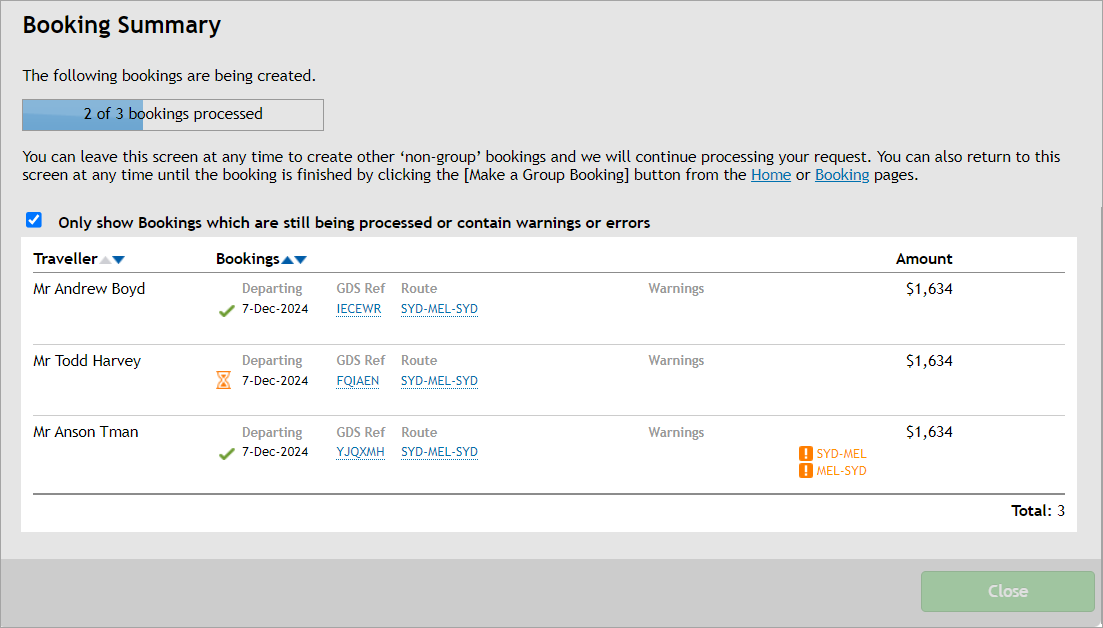Viewport: 1103px width, 628px height.
Task: View Todd Harvey's SYD-MEL-SYD route
Action: pos(439,381)
